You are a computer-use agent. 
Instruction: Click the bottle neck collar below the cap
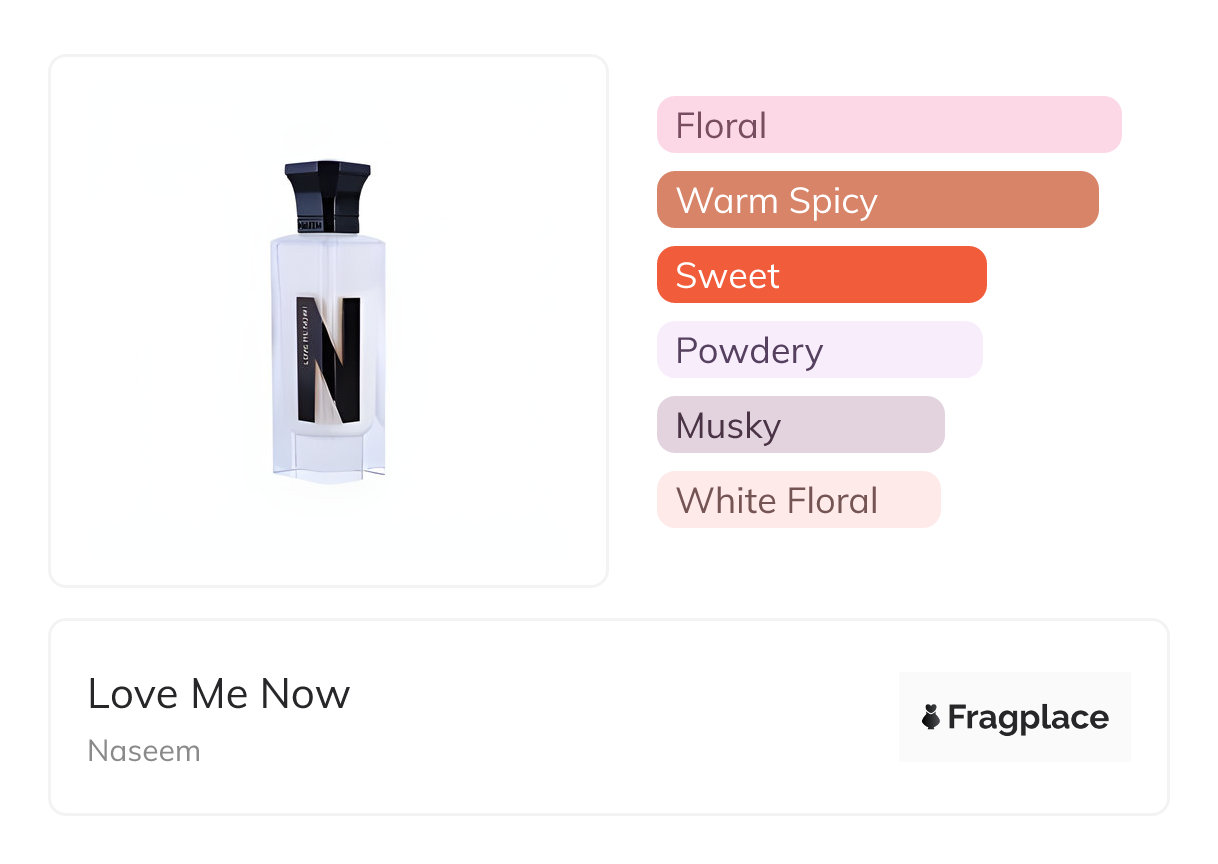pyautogui.click(x=327, y=224)
